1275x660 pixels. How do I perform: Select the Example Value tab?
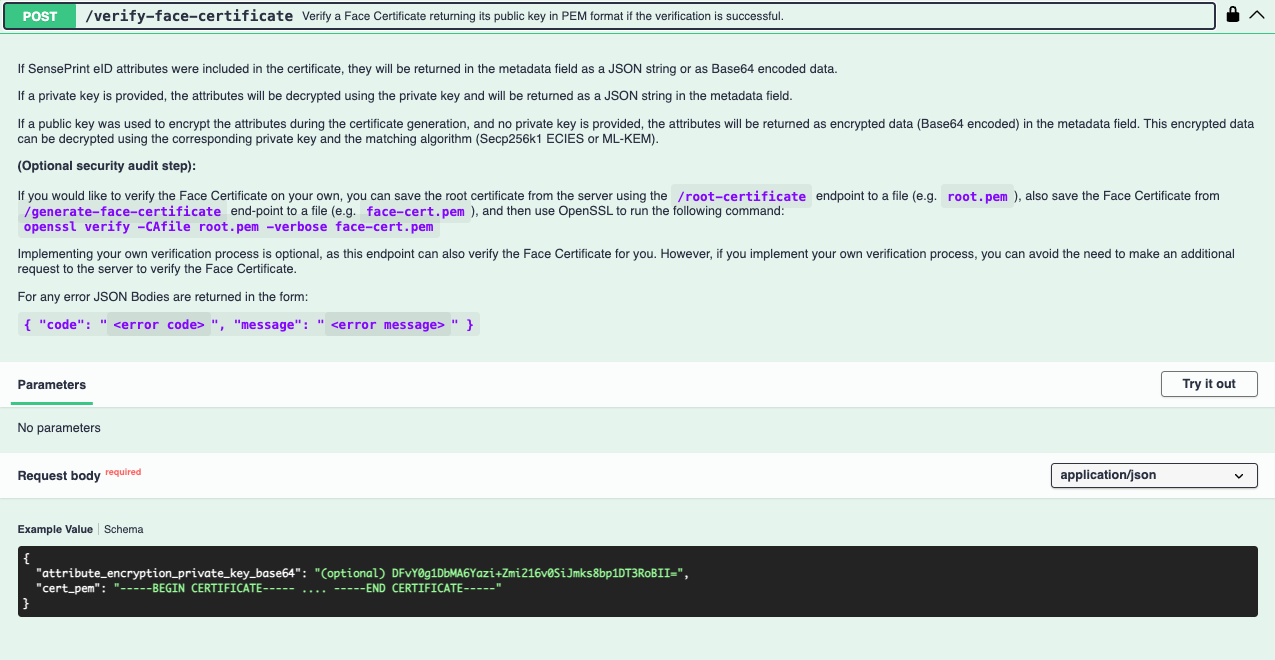coord(55,529)
